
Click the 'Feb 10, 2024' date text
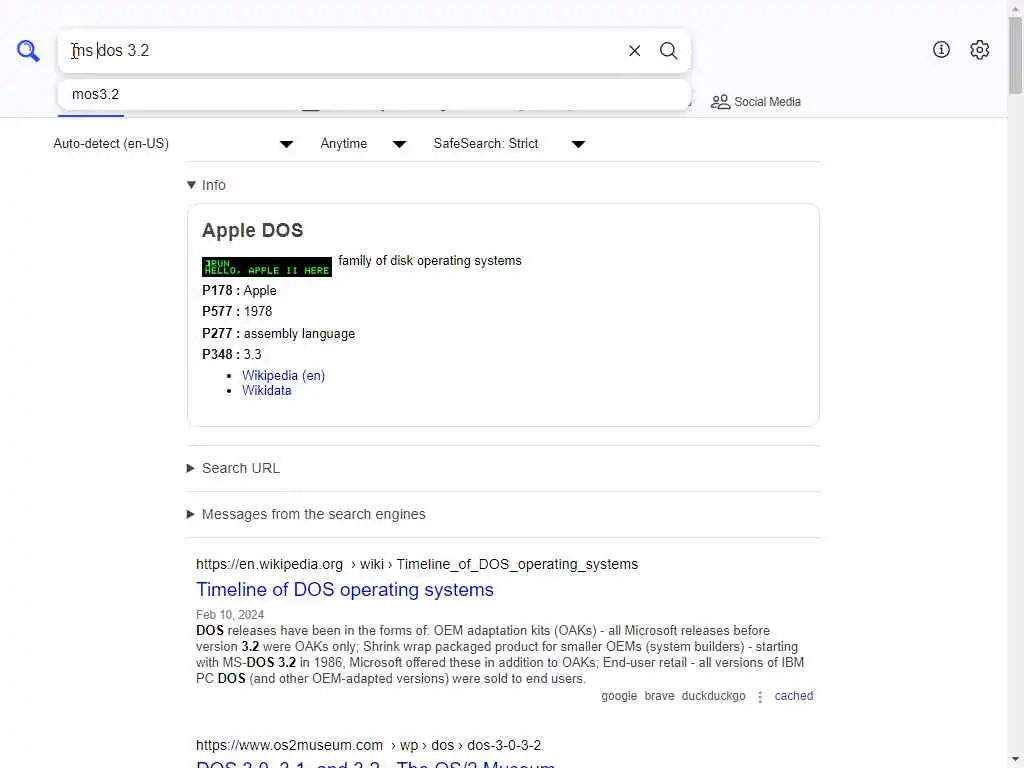click(230, 615)
